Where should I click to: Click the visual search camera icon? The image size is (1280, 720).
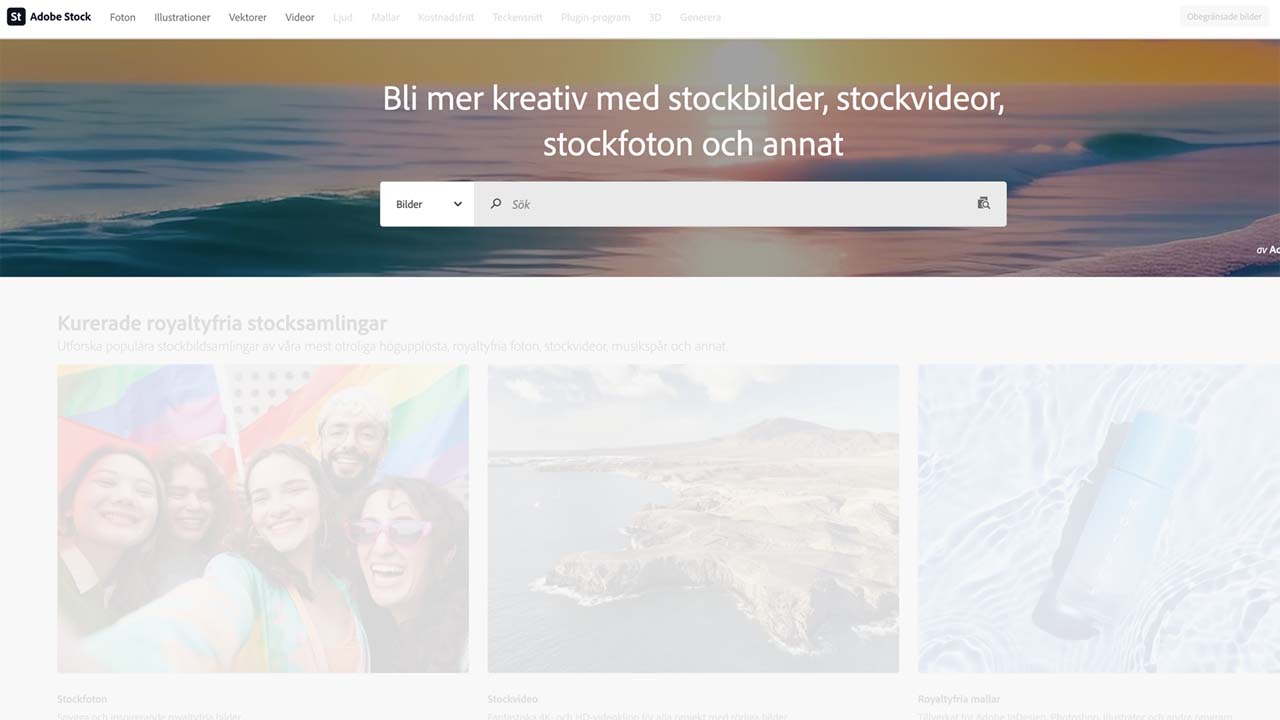(983, 203)
